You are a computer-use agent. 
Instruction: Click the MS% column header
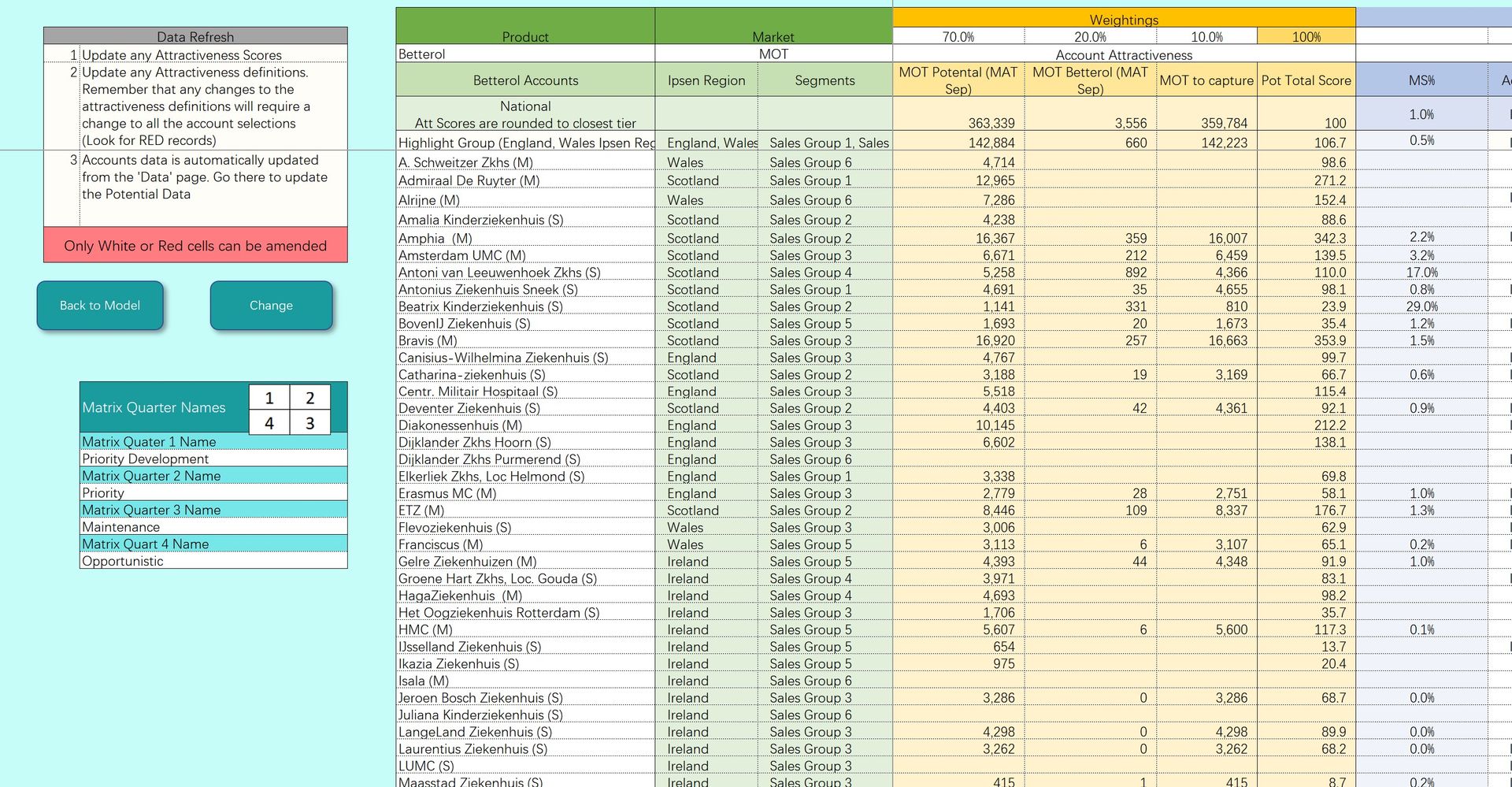click(x=1421, y=80)
